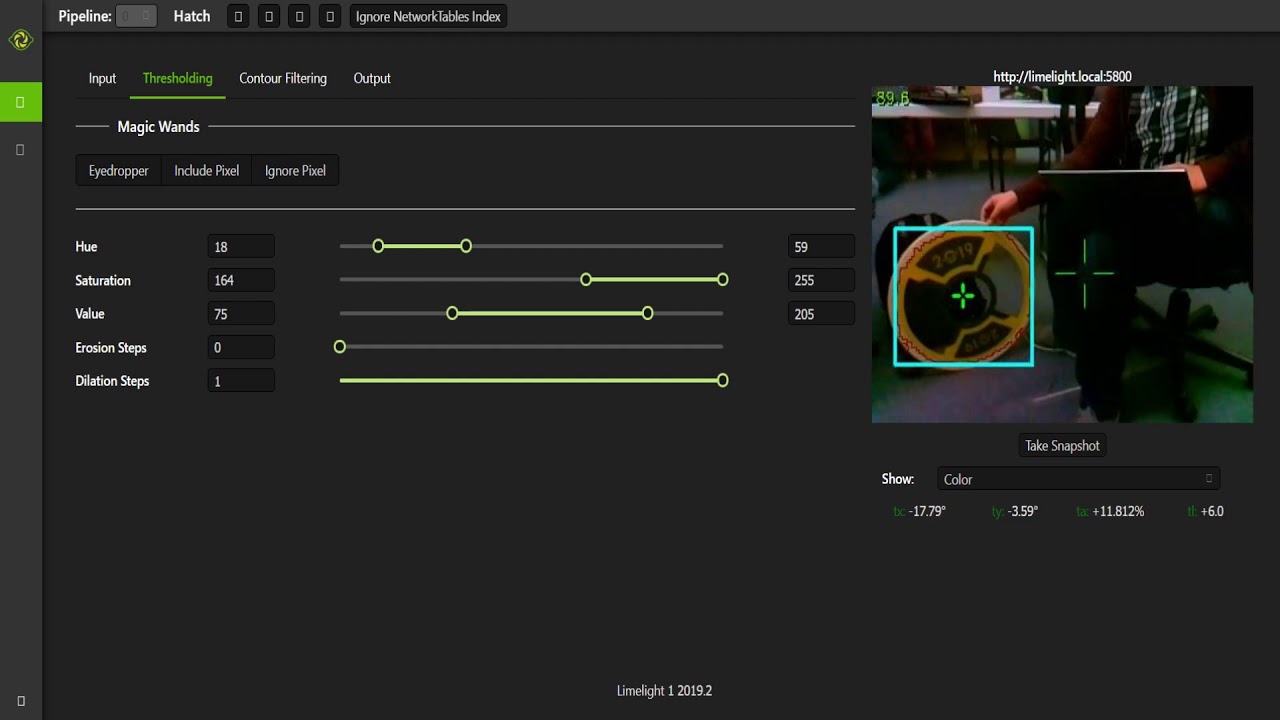Click the Limelight logo icon
Viewport: 1280px width, 720px height.
click(20, 40)
